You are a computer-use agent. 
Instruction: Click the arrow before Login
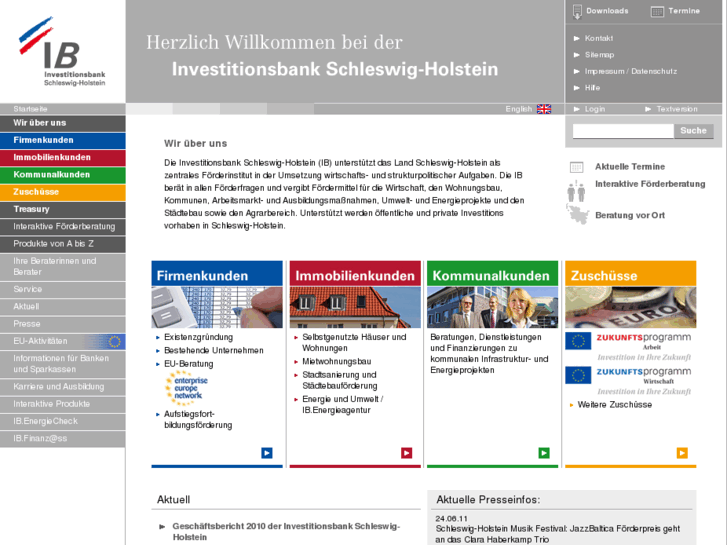577,109
